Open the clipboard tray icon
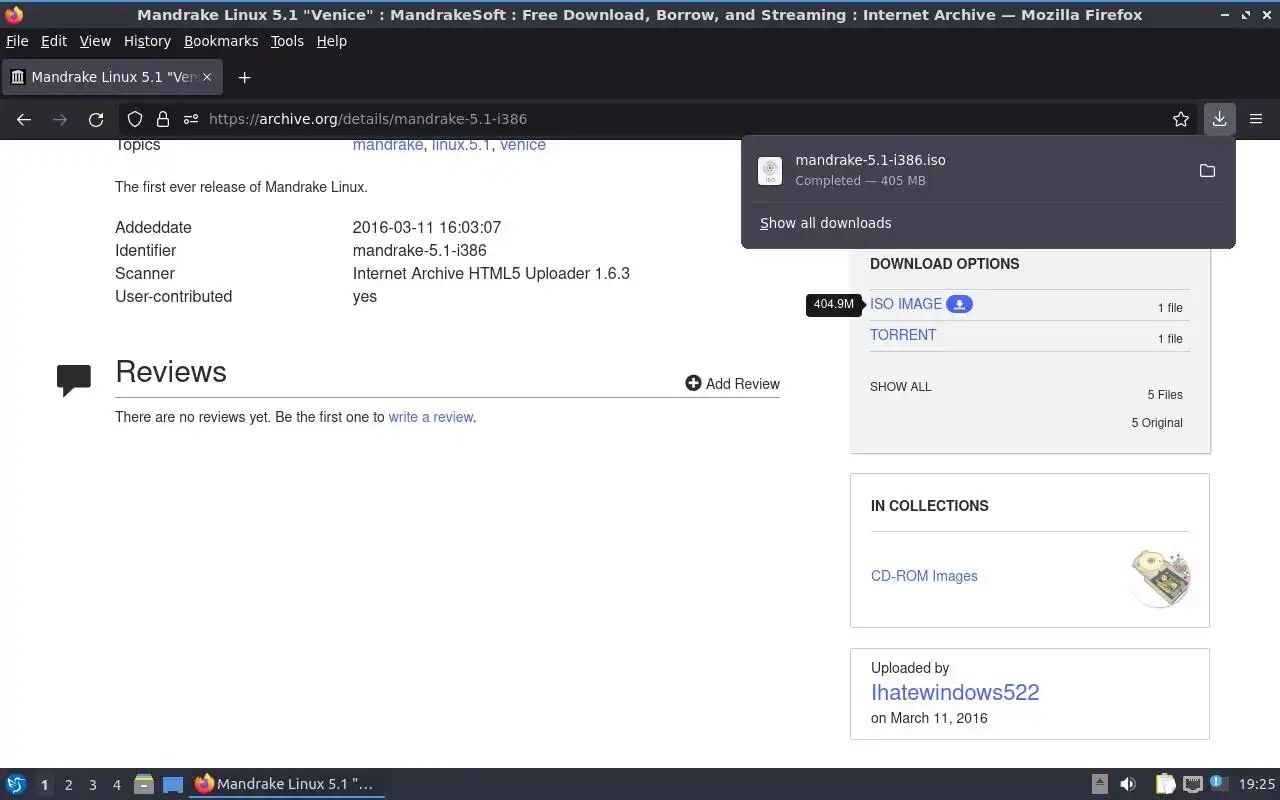 pyautogui.click(x=1165, y=784)
